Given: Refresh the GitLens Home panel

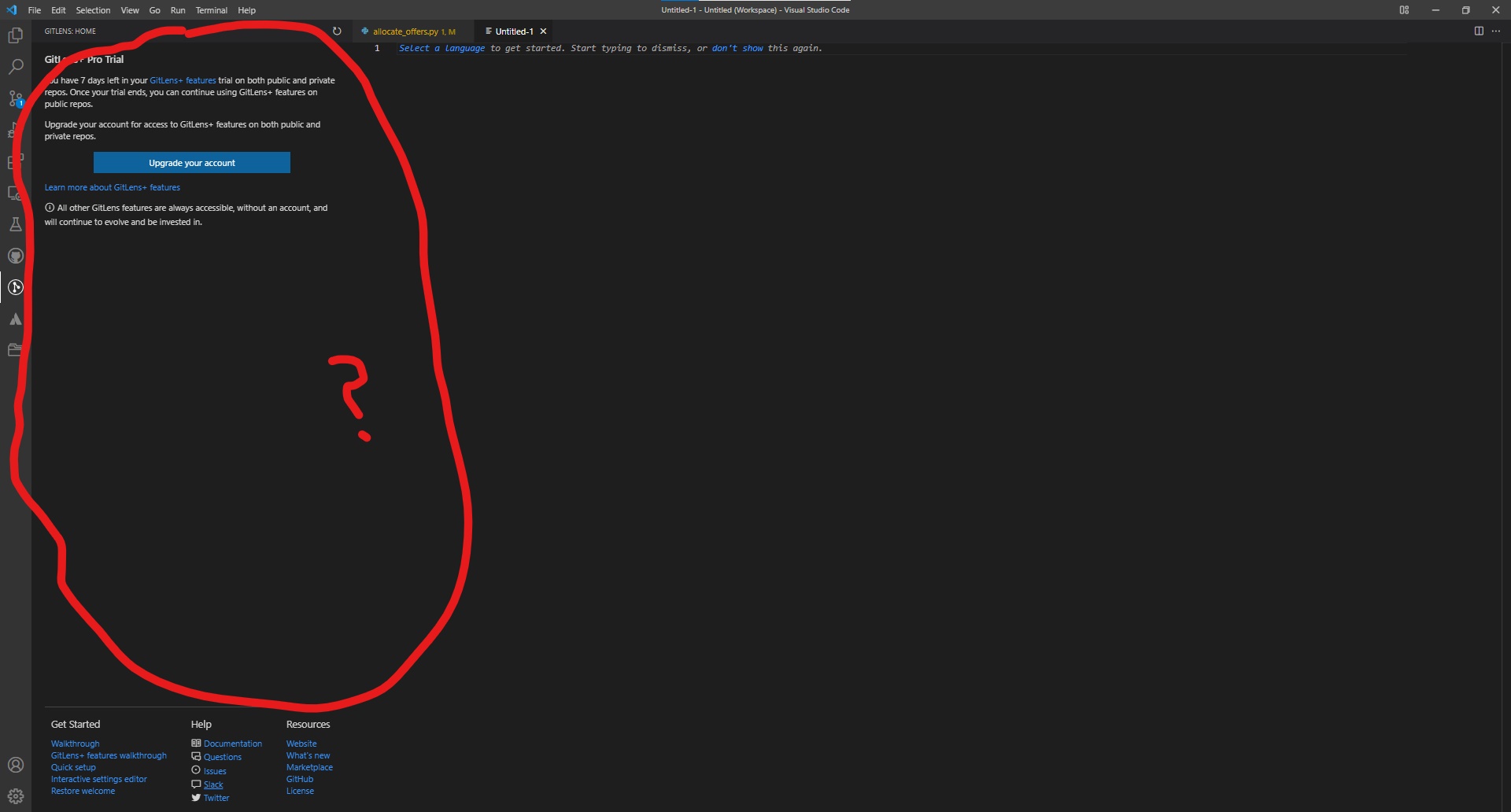Looking at the screenshot, I should point(337,31).
